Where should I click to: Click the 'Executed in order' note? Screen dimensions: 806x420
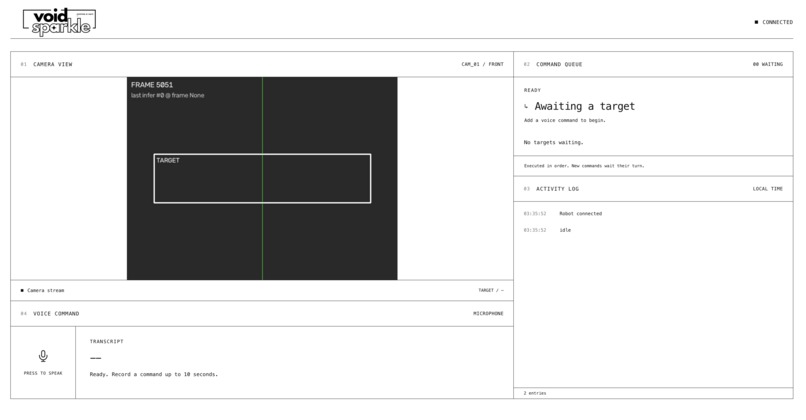[x=584, y=166]
